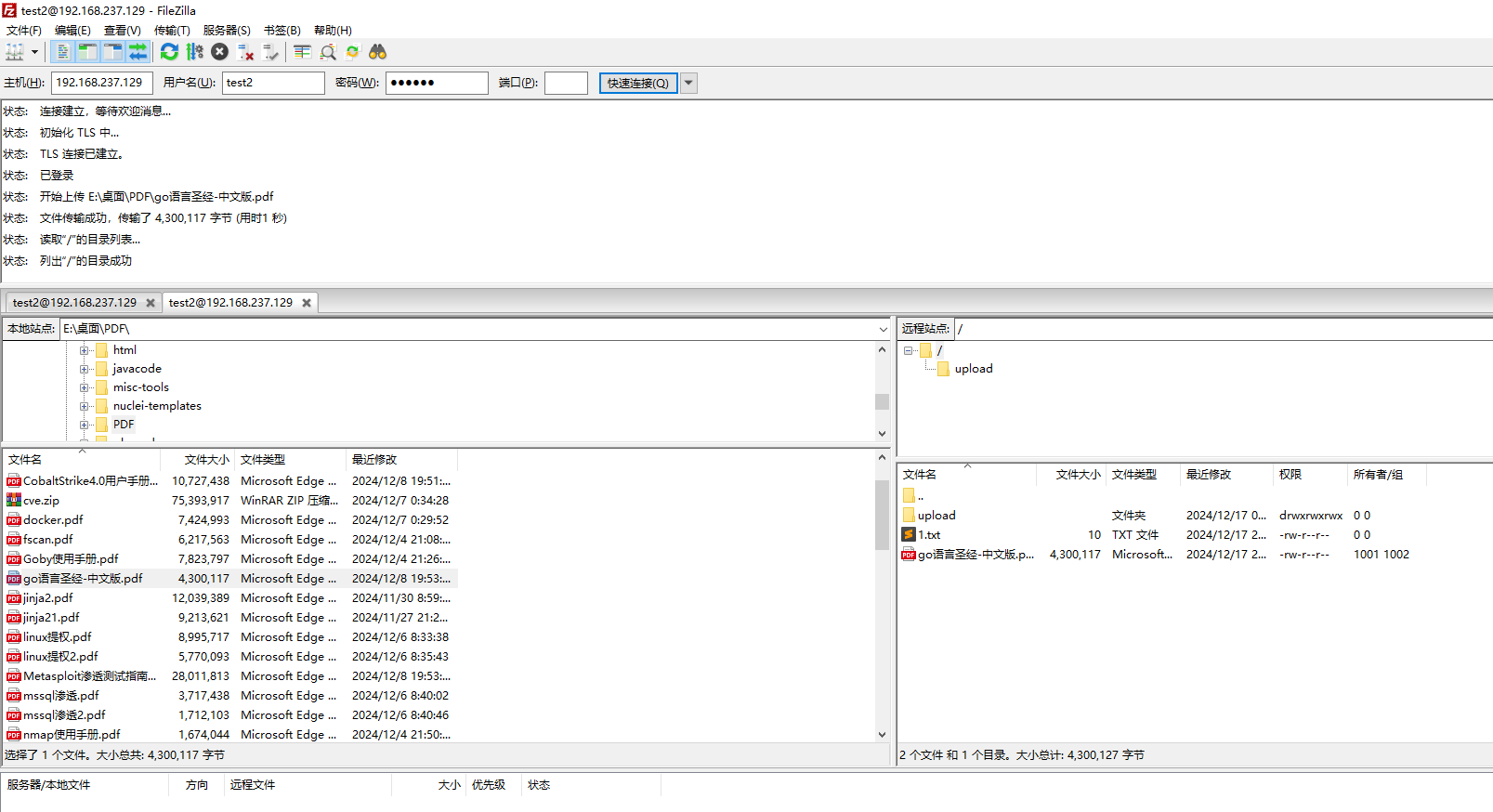The width and height of the screenshot is (1493, 812).
Task: Sort local files by 文件名 column
Action: point(82,459)
